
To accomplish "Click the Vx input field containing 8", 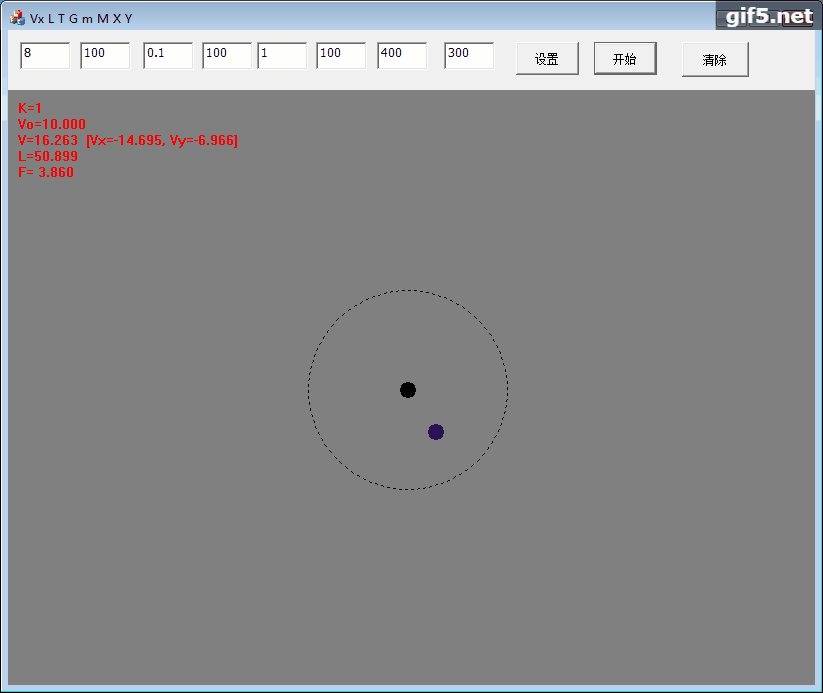I will pos(45,56).
